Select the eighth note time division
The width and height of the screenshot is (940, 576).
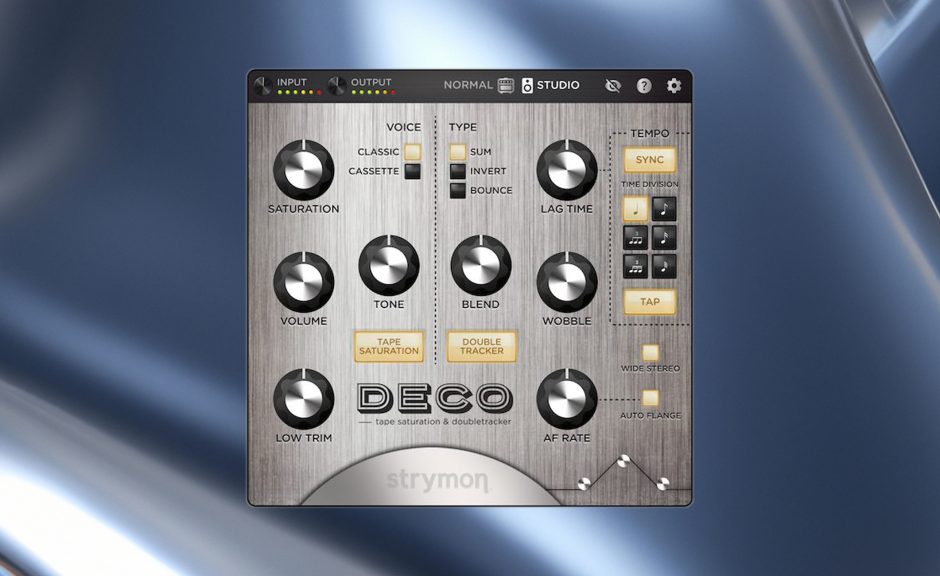(x=663, y=209)
